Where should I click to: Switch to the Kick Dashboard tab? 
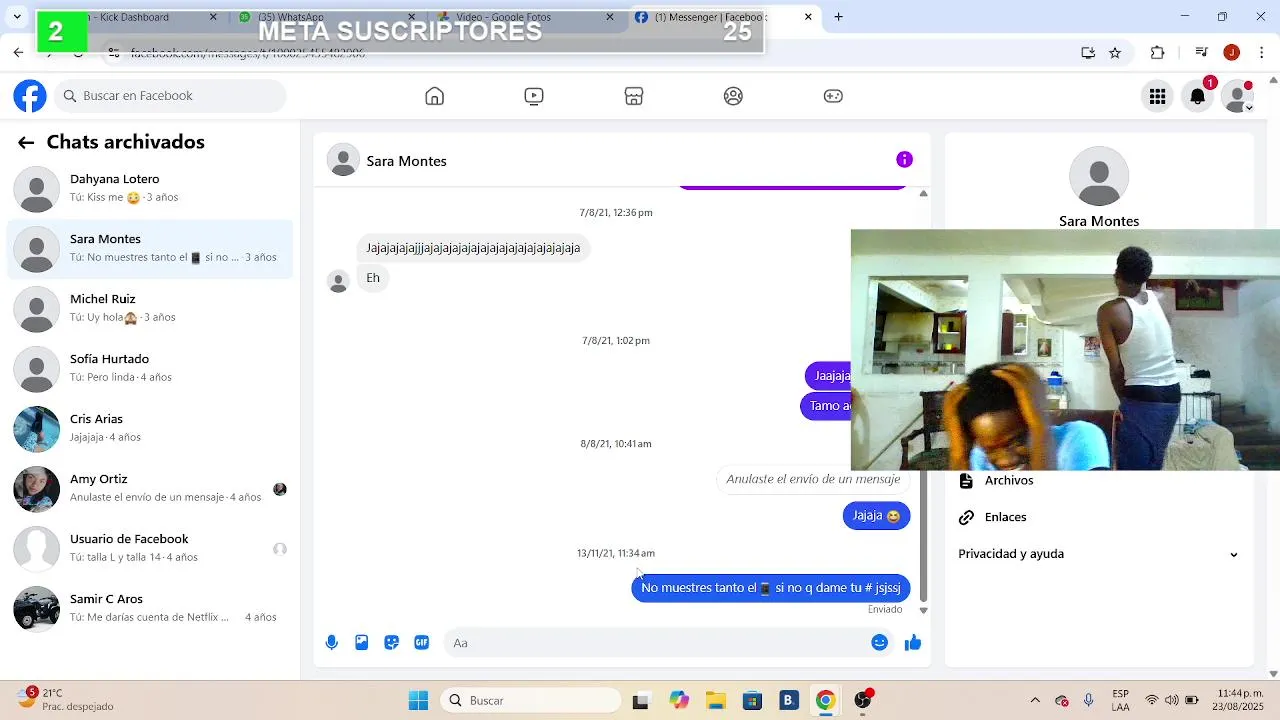click(130, 17)
